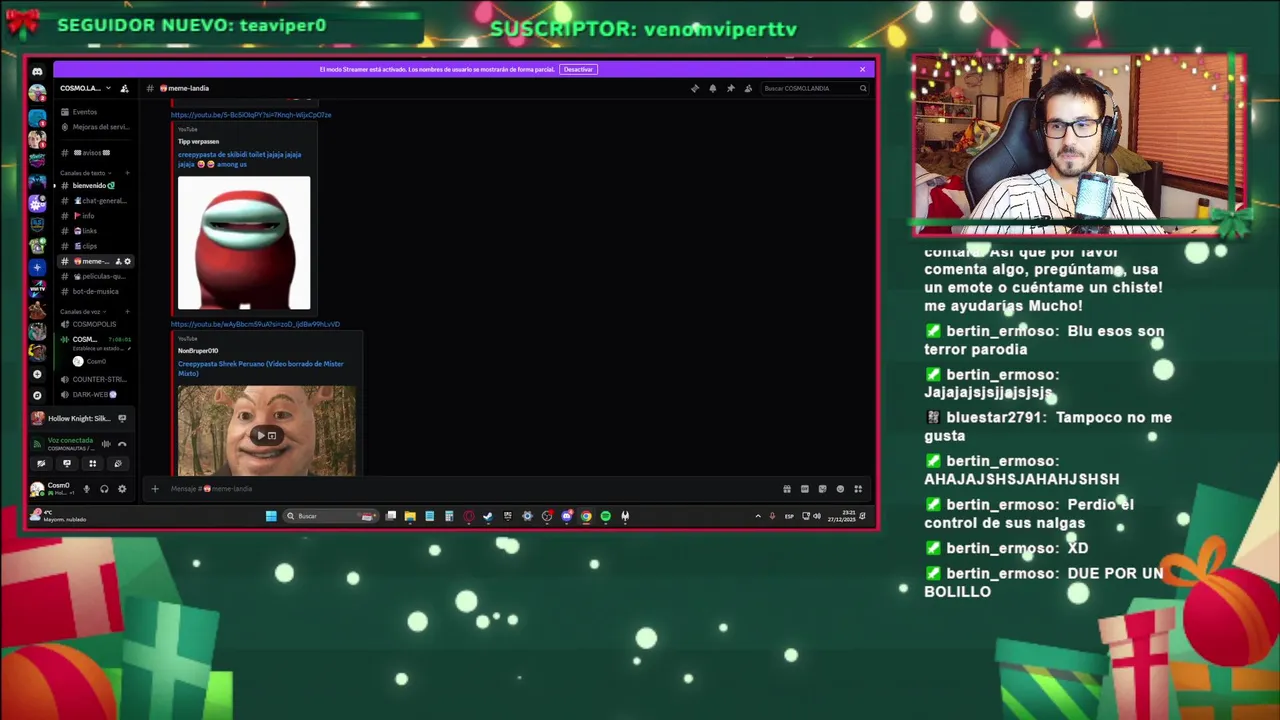Click the Windows taskbar Buscar search box
Viewport: 1280px width, 720px height.
330,516
